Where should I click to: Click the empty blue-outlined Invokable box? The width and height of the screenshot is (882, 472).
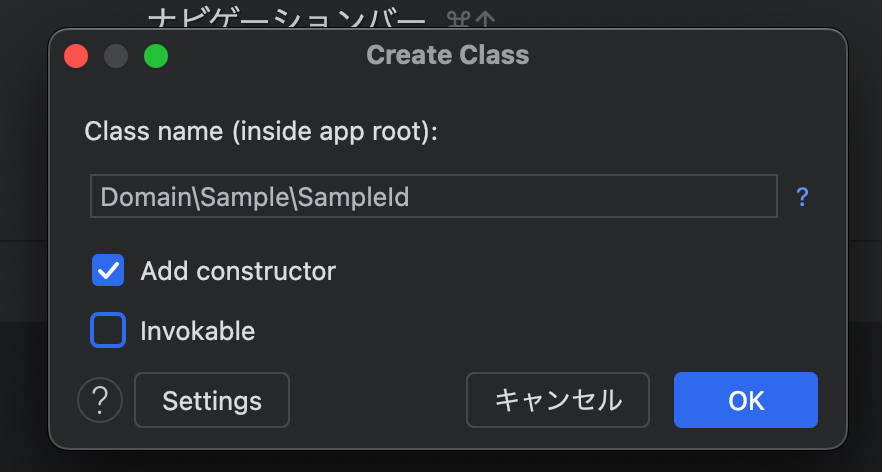[108, 330]
